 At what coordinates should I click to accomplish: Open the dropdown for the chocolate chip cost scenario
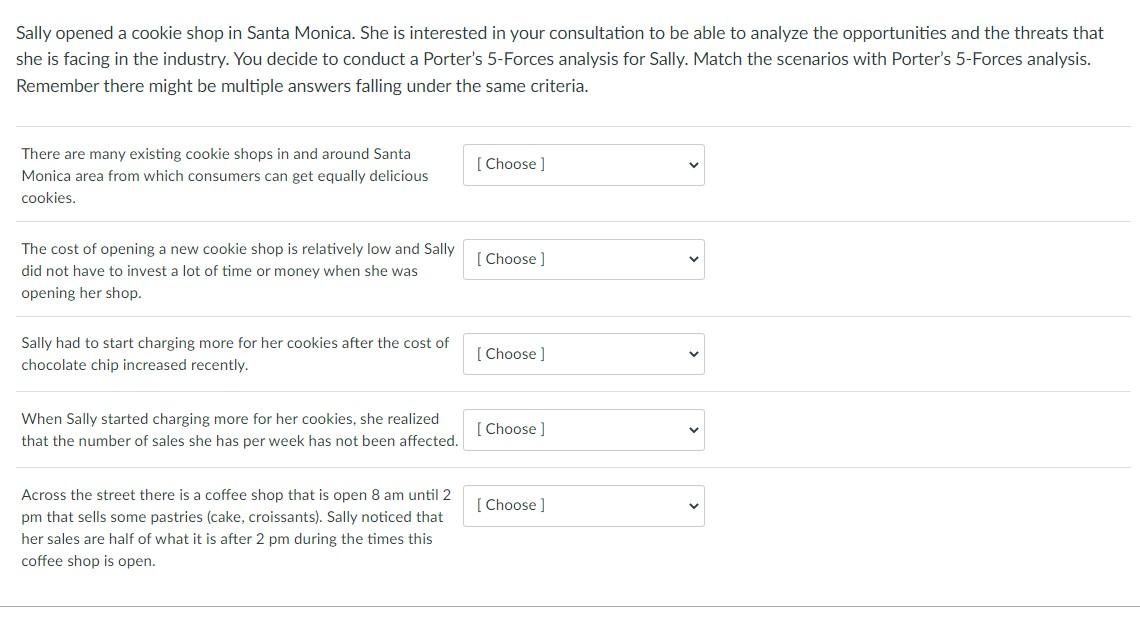pyautogui.click(x=583, y=354)
